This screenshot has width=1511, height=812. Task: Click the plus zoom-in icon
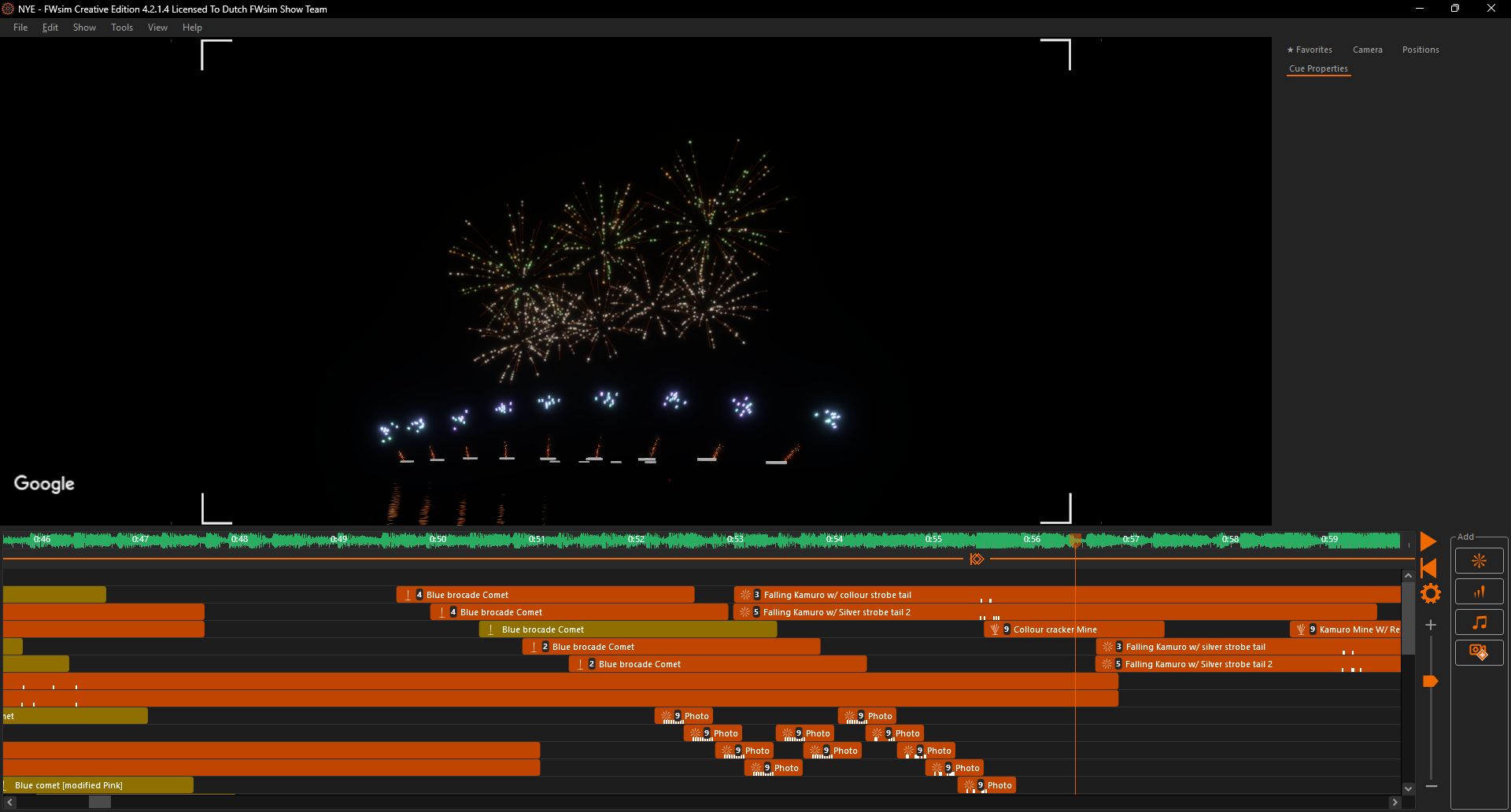pos(1431,625)
